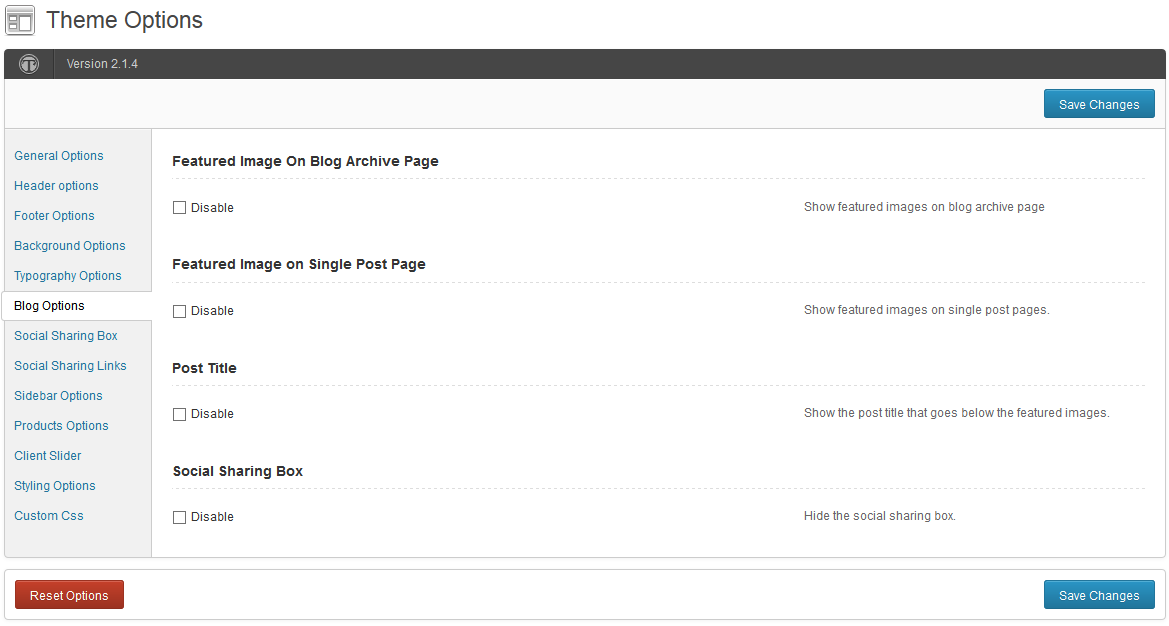This screenshot has width=1169, height=626.
Task: Select the Background Options tab
Action: click(x=69, y=245)
